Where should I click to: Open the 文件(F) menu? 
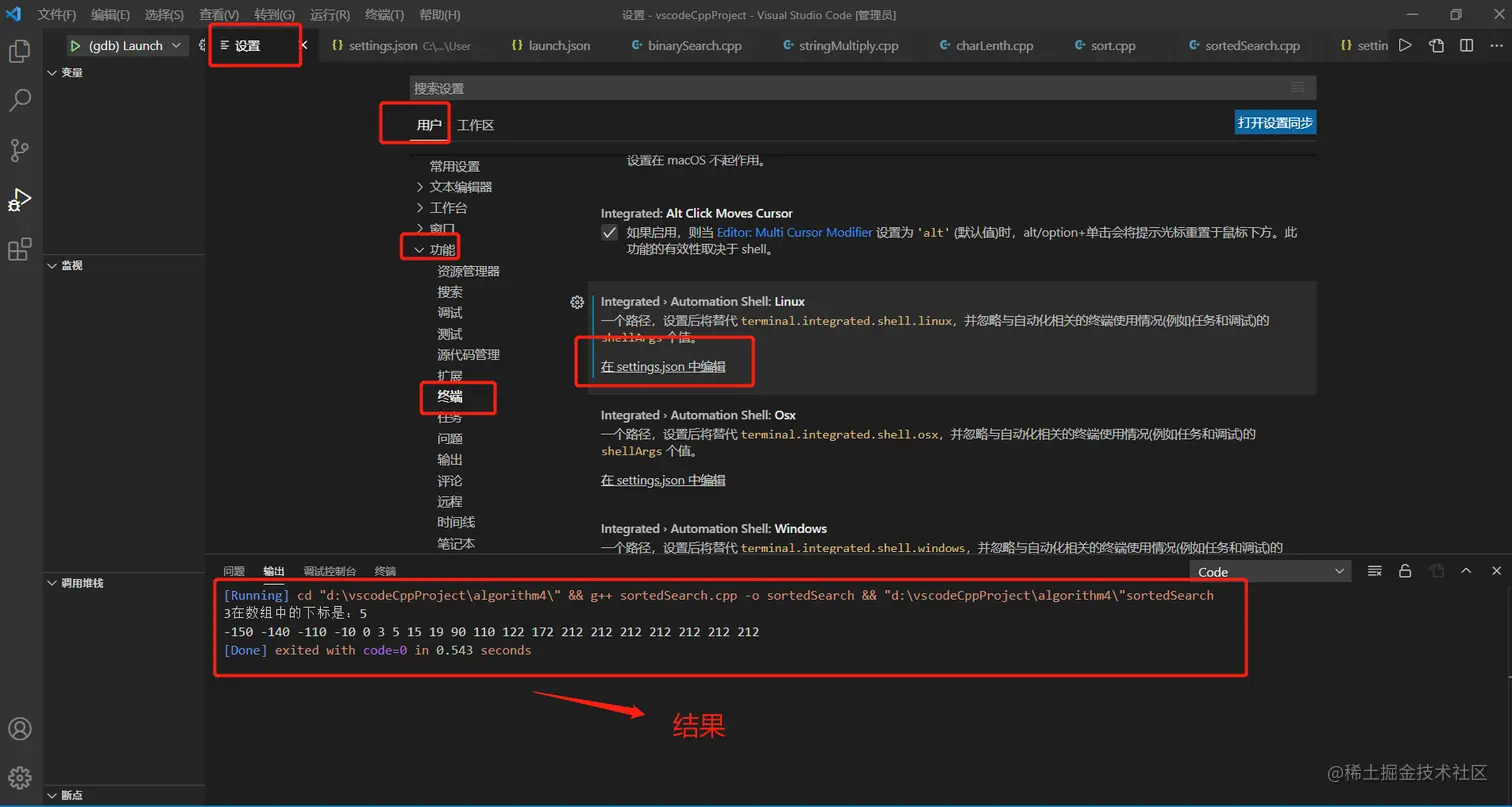point(57,15)
